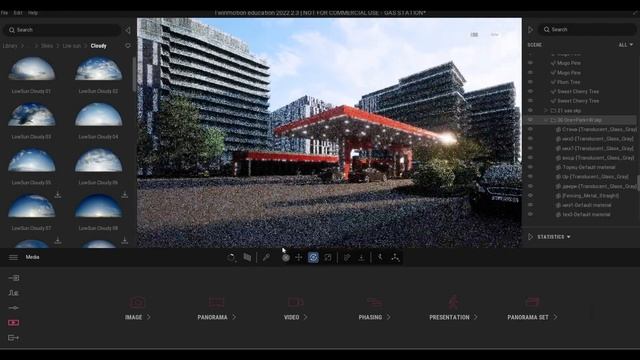The image size is (640, 360).
Task: Open the ALL filter dropdown in Scene
Action: 626,44
